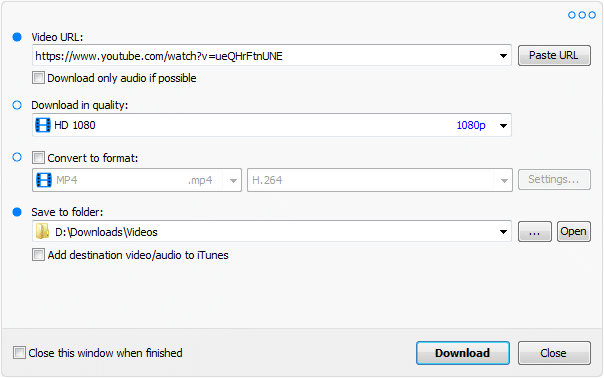Open the HD 1080 quality dropdown
Viewport: 604px width, 378px height.
tap(503, 125)
